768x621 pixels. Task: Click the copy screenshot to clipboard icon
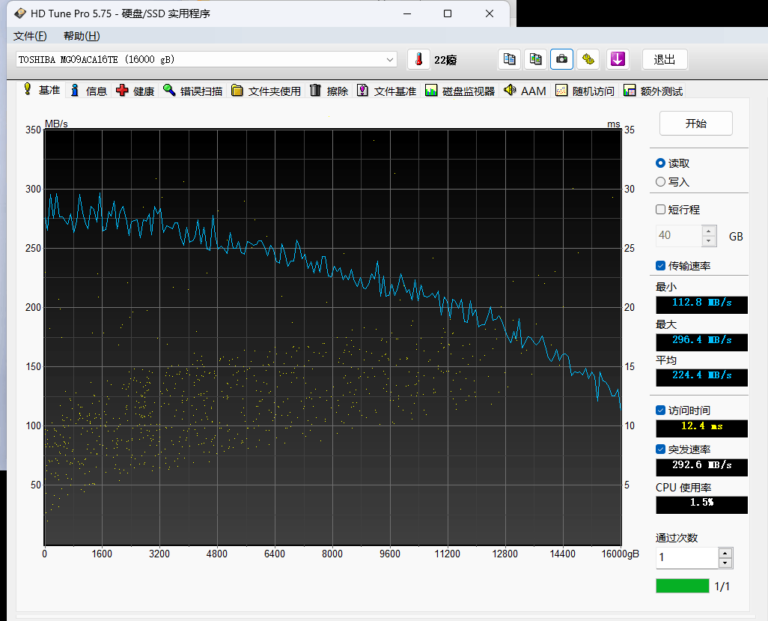(x=536, y=59)
